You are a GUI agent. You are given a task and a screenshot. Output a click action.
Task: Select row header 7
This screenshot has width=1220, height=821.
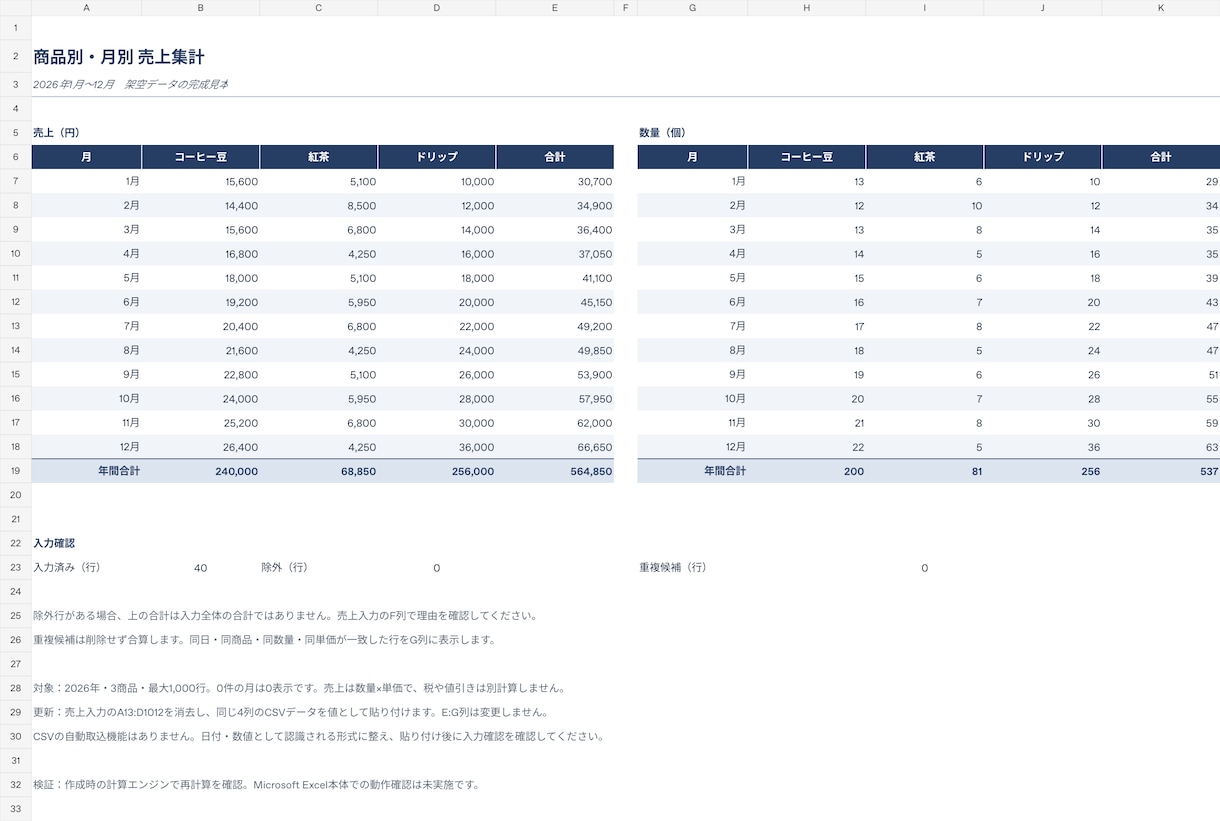15,181
